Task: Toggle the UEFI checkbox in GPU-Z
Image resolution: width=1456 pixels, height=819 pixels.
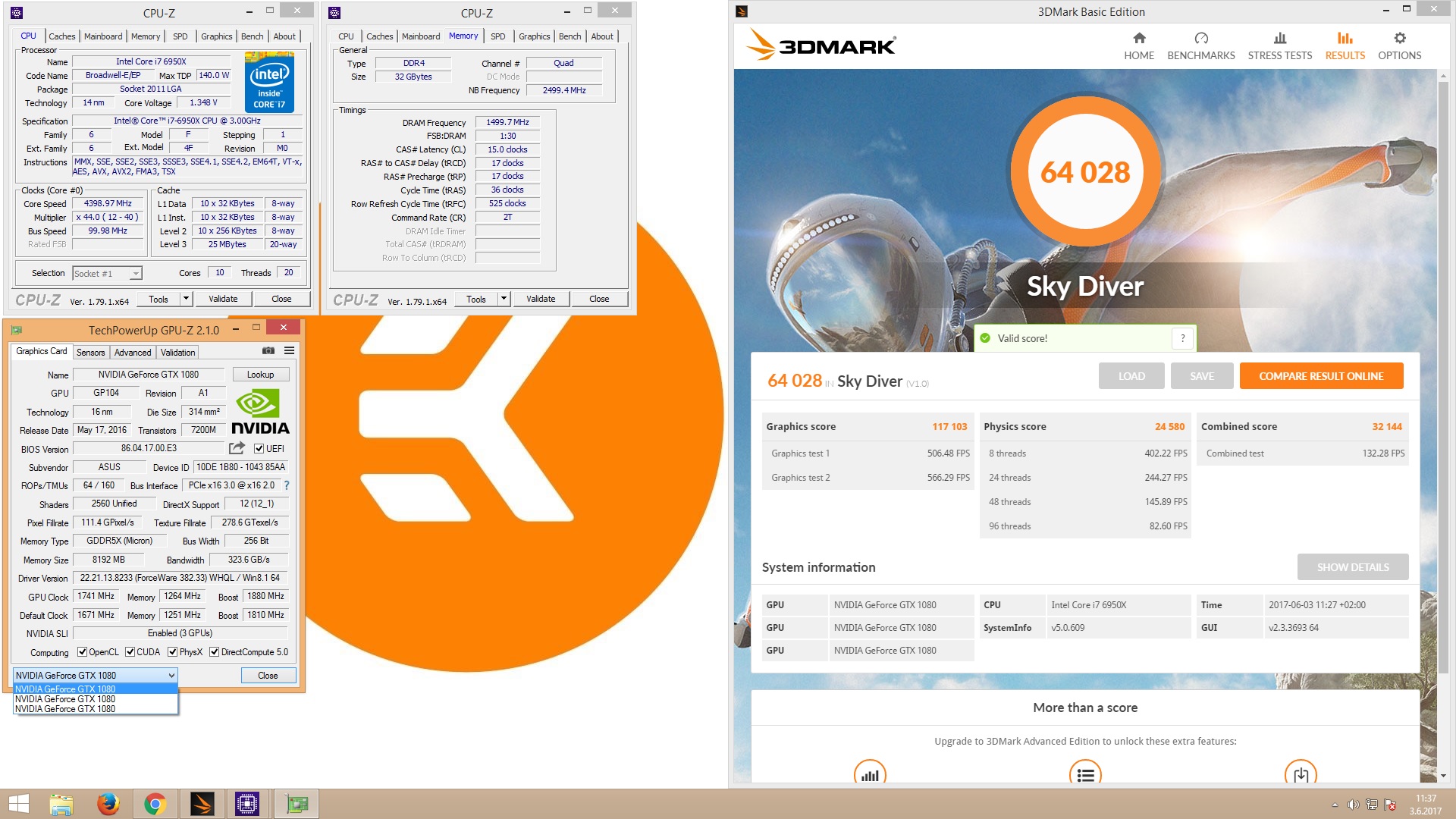Action: tap(259, 448)
